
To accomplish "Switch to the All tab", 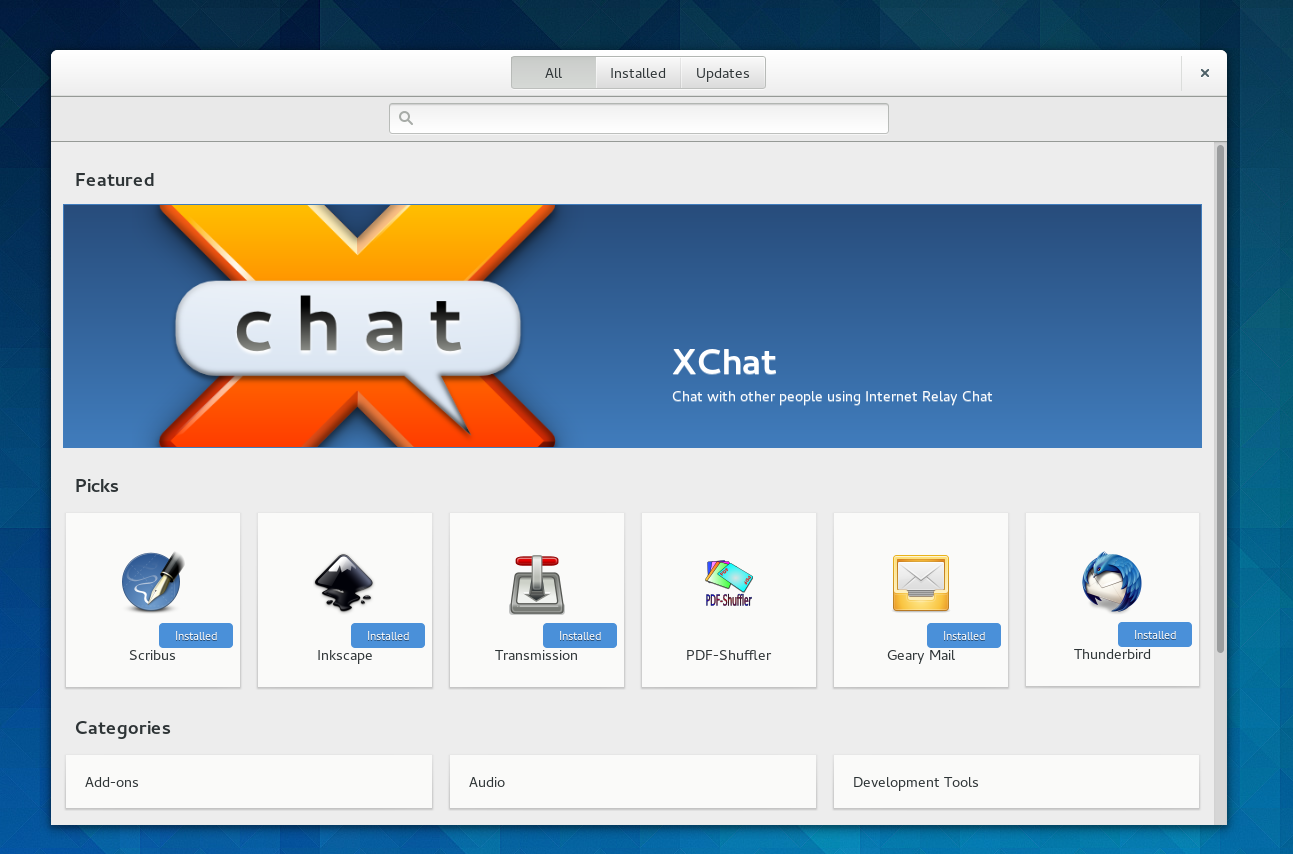I will (553, 73).
